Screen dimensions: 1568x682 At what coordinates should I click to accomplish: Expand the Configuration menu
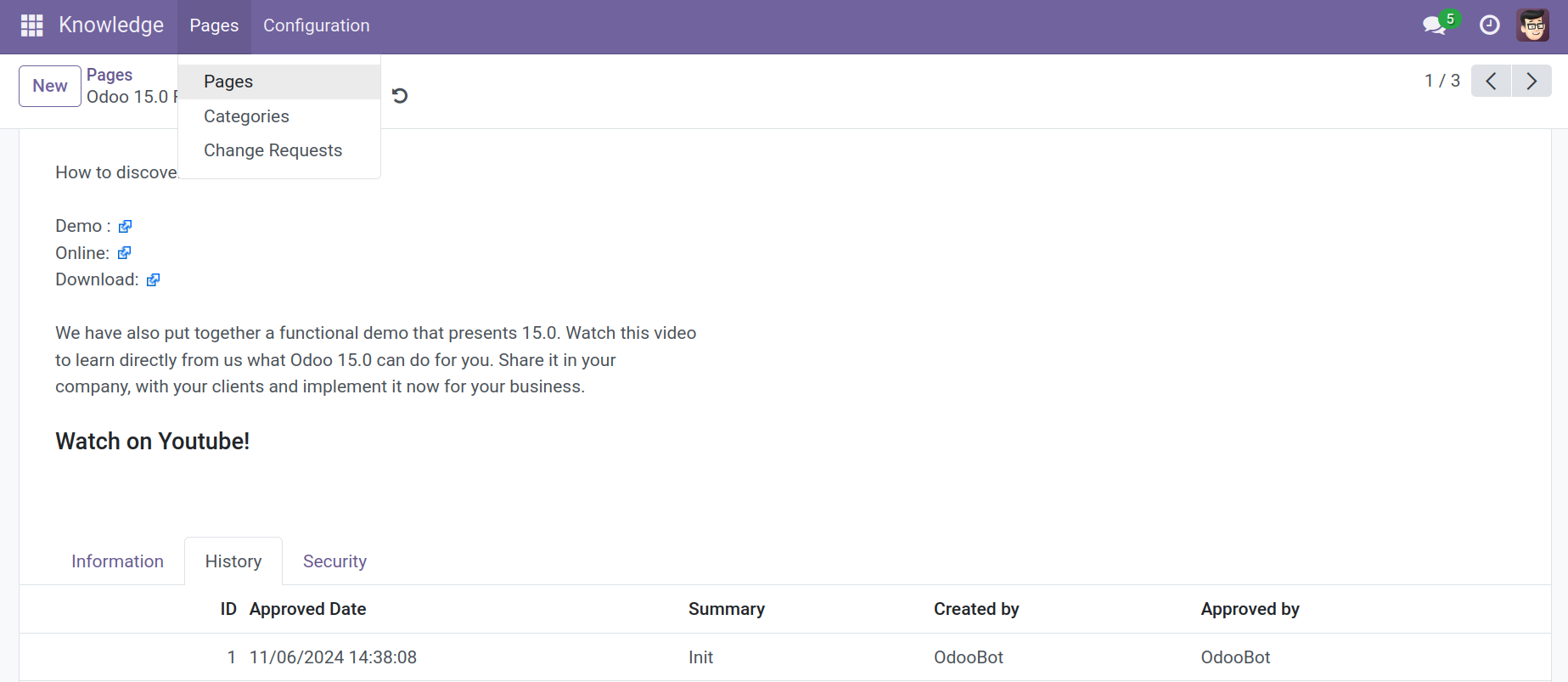[x=316, y=25]
